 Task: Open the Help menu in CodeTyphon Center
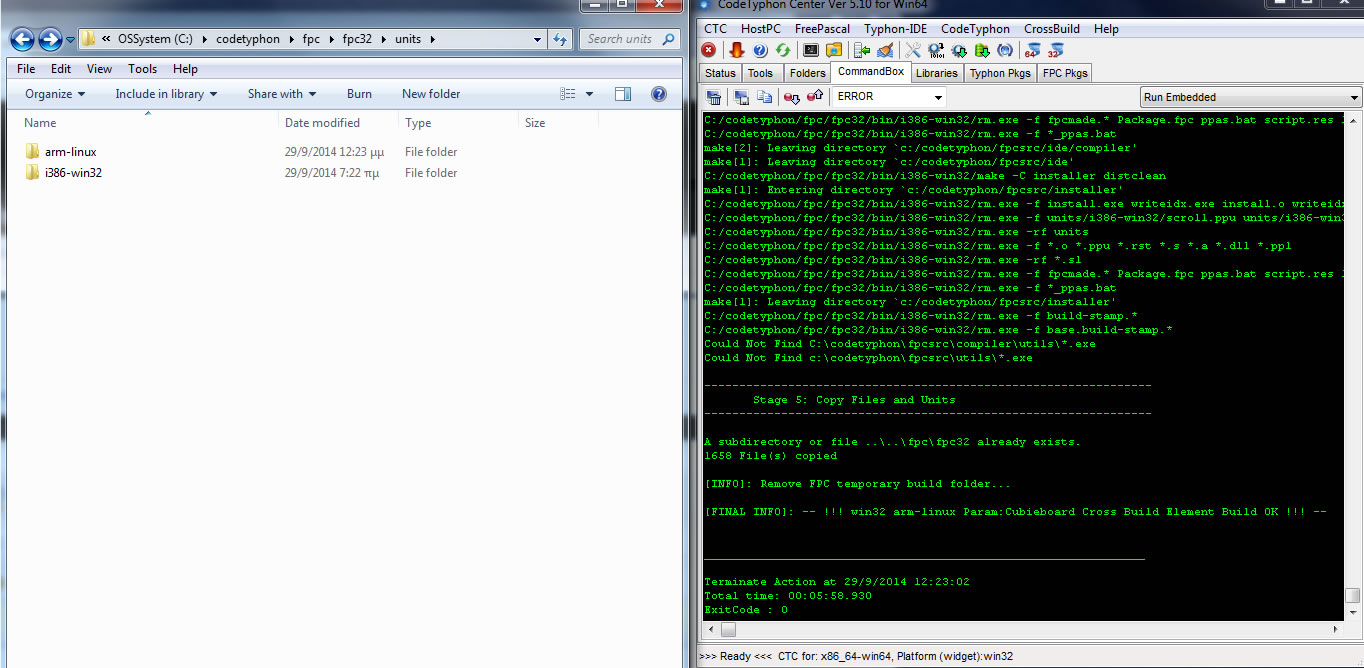[x=1106, y=29]
